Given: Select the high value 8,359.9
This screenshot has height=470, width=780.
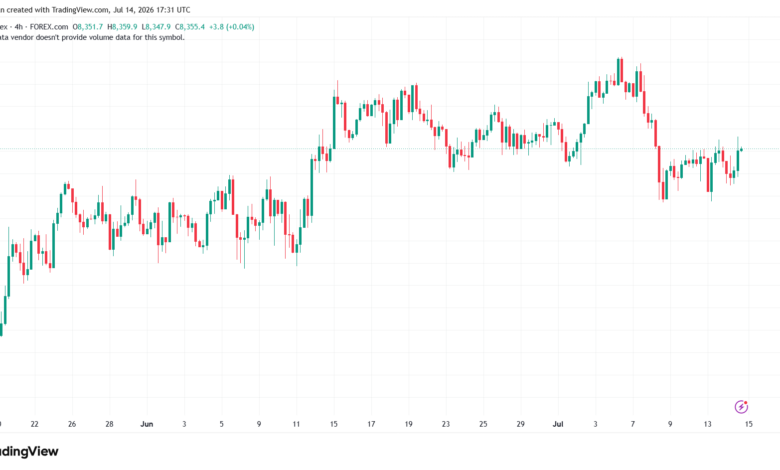Looking at the screenshot, I should coord(122,27).
